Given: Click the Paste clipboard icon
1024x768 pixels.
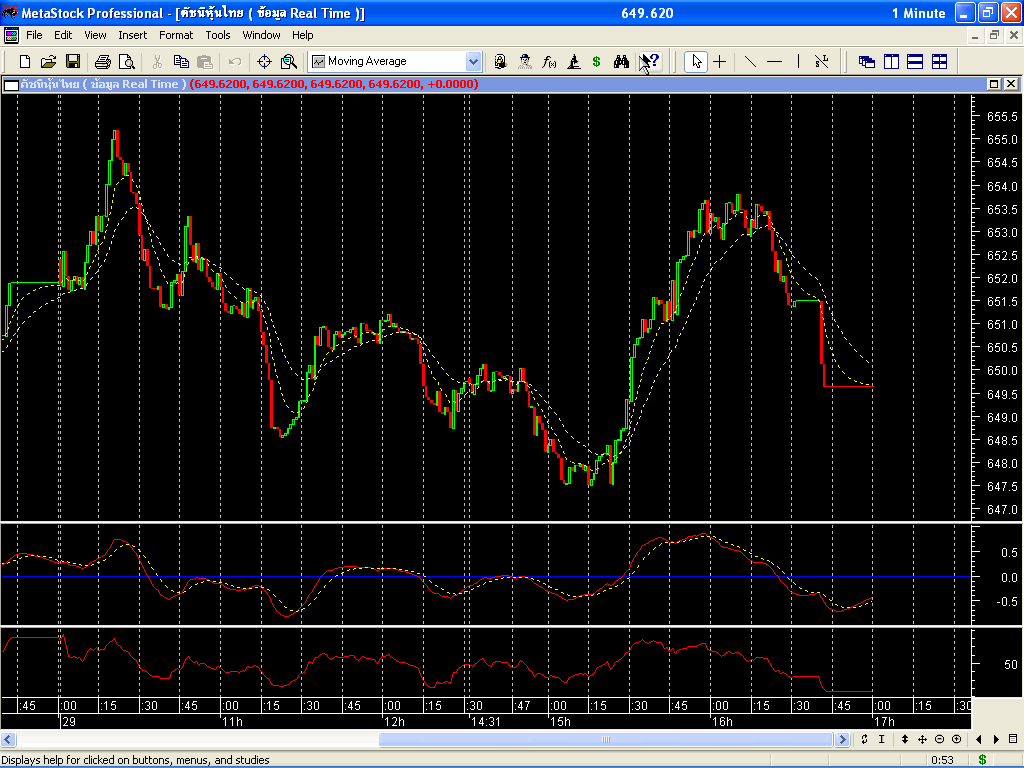Looking at the screenshot, I should [205, 61].
